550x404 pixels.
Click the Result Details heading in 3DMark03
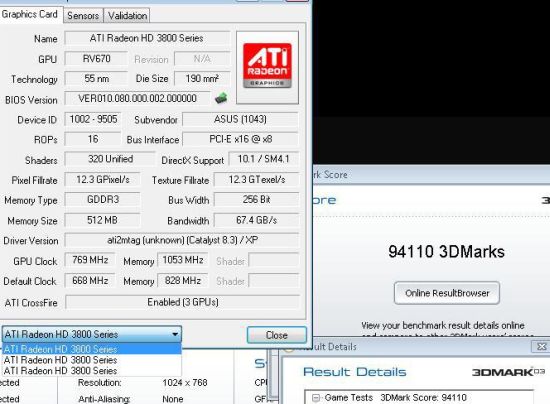click(x=355, y=372)
